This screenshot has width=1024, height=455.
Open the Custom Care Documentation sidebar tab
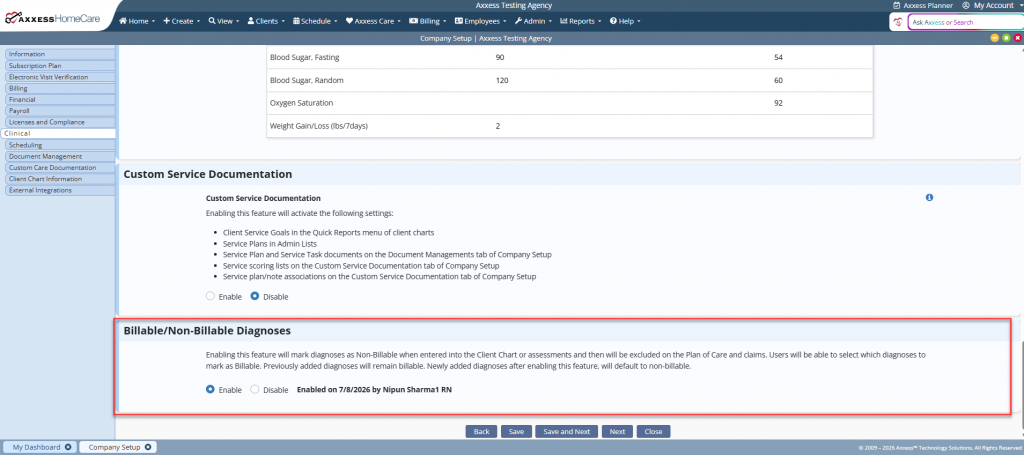coord(60,168)
